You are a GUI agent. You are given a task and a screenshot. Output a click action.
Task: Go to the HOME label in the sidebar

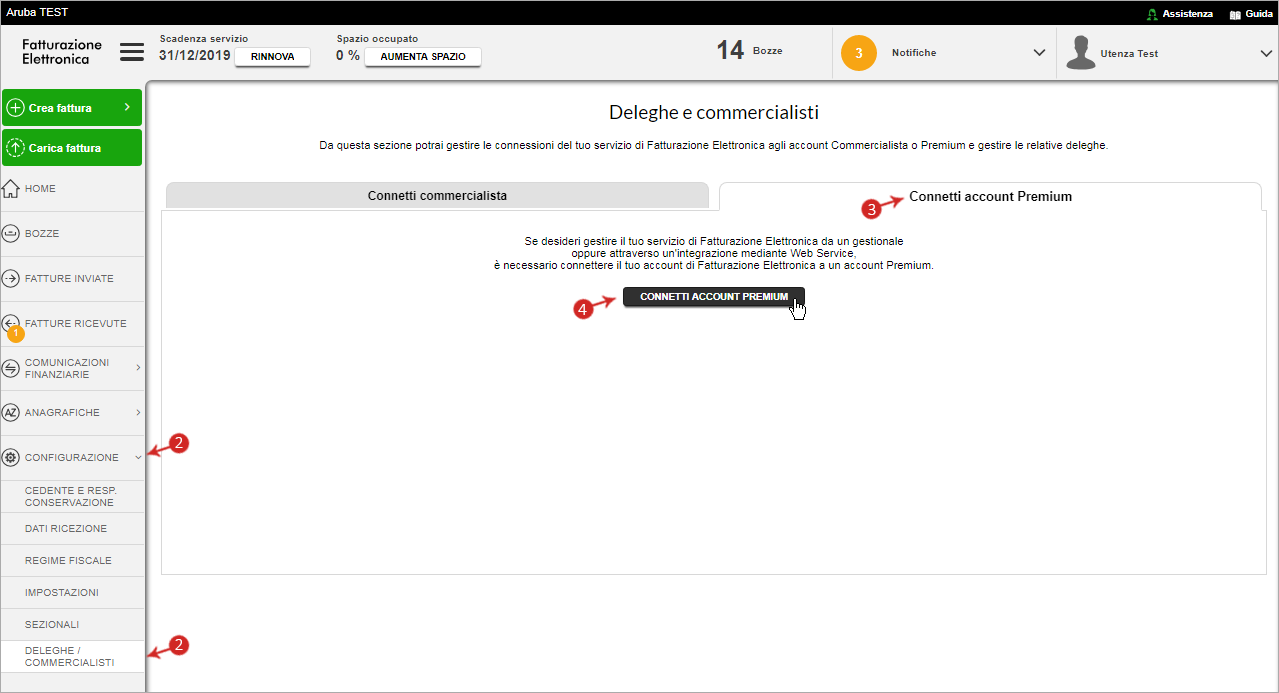point(40,189)
